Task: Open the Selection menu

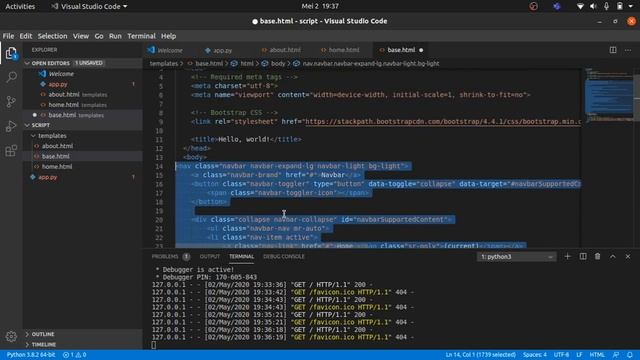Action: tap(52, 36)
